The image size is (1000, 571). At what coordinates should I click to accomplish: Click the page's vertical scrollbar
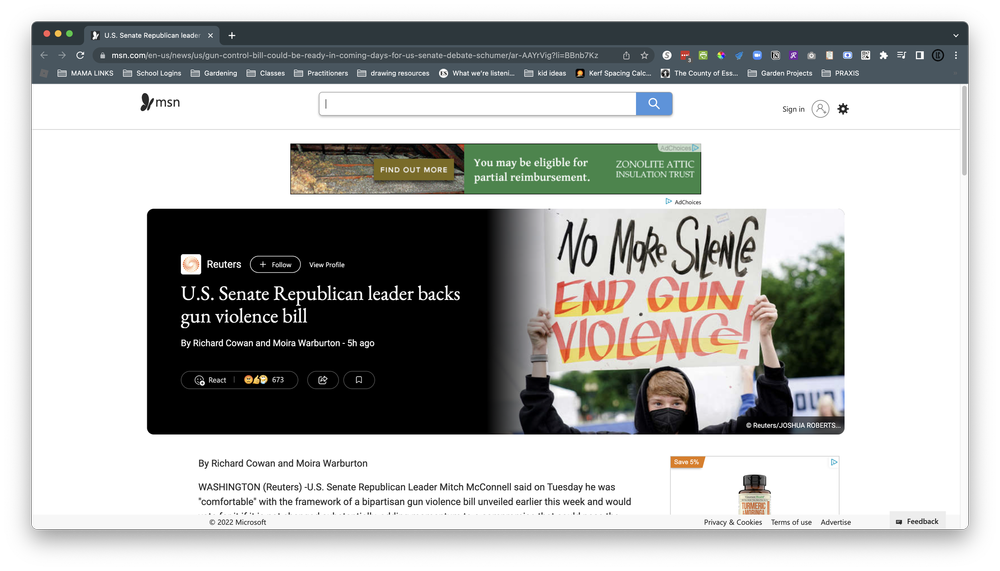pyautogui.click(x=964, y=130)
